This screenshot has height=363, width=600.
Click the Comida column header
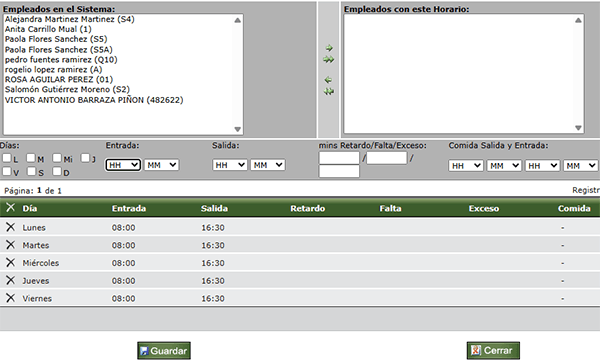(x=574, y=208)
